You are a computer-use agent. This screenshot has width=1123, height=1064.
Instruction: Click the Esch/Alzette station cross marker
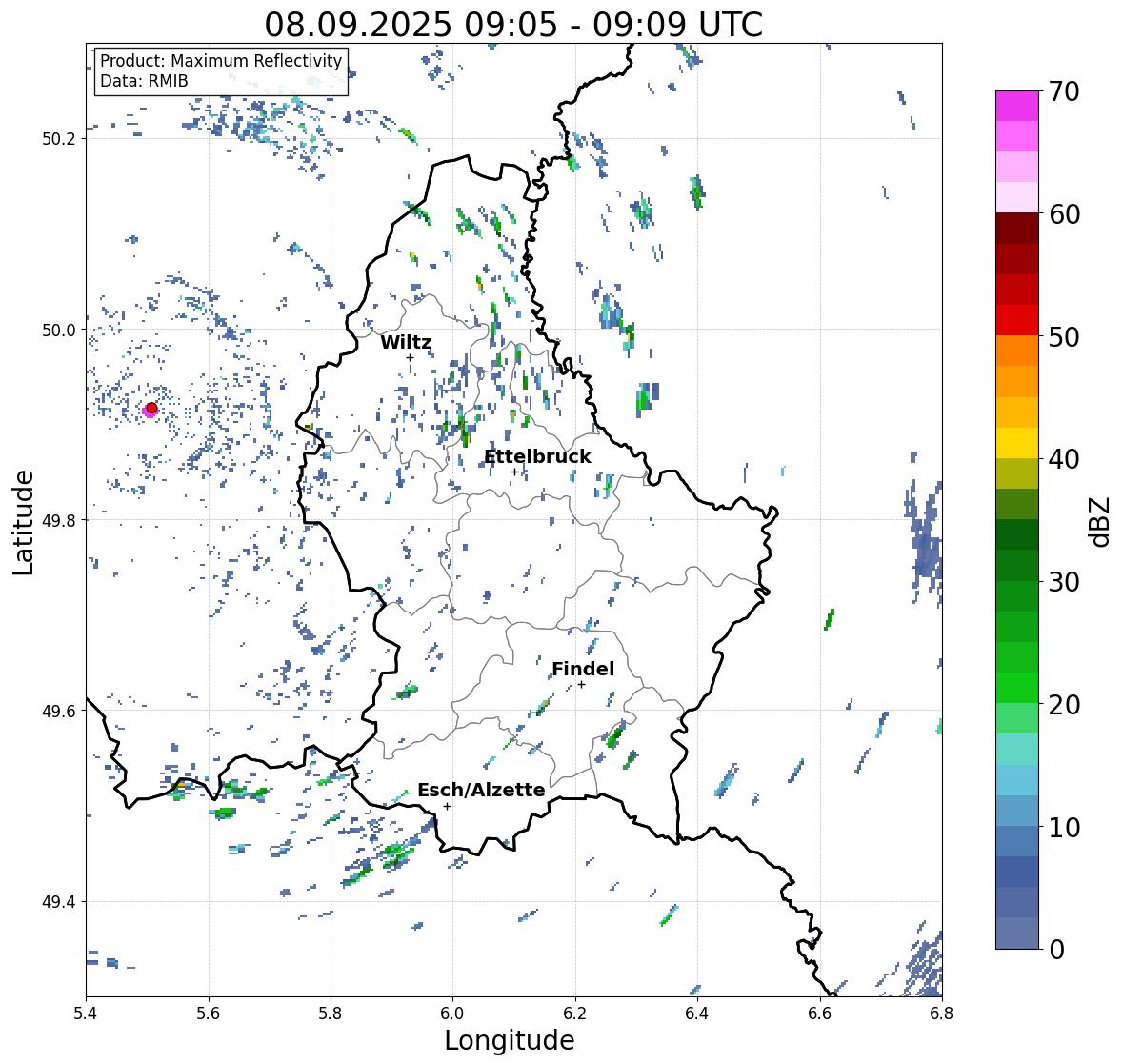447,806
